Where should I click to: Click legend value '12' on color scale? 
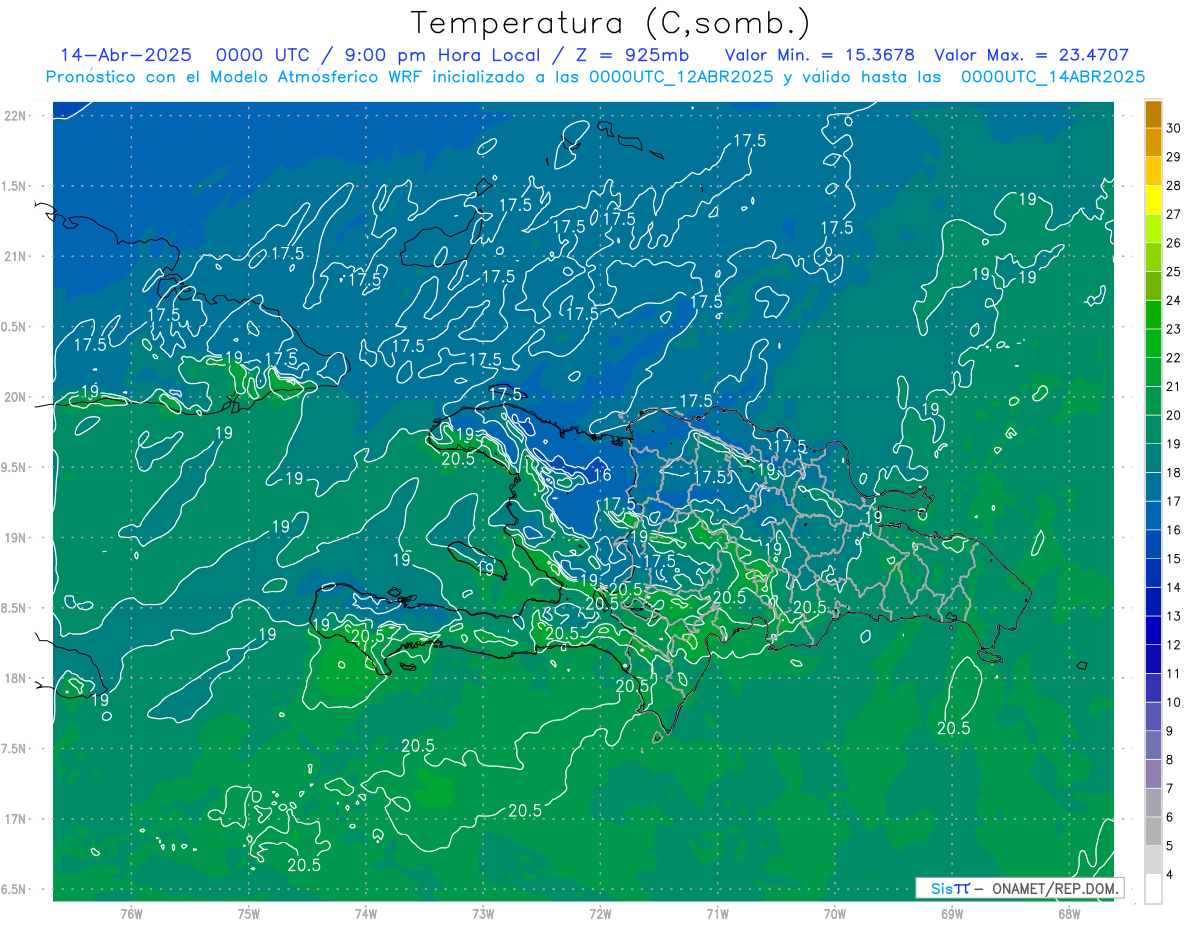1174,645
